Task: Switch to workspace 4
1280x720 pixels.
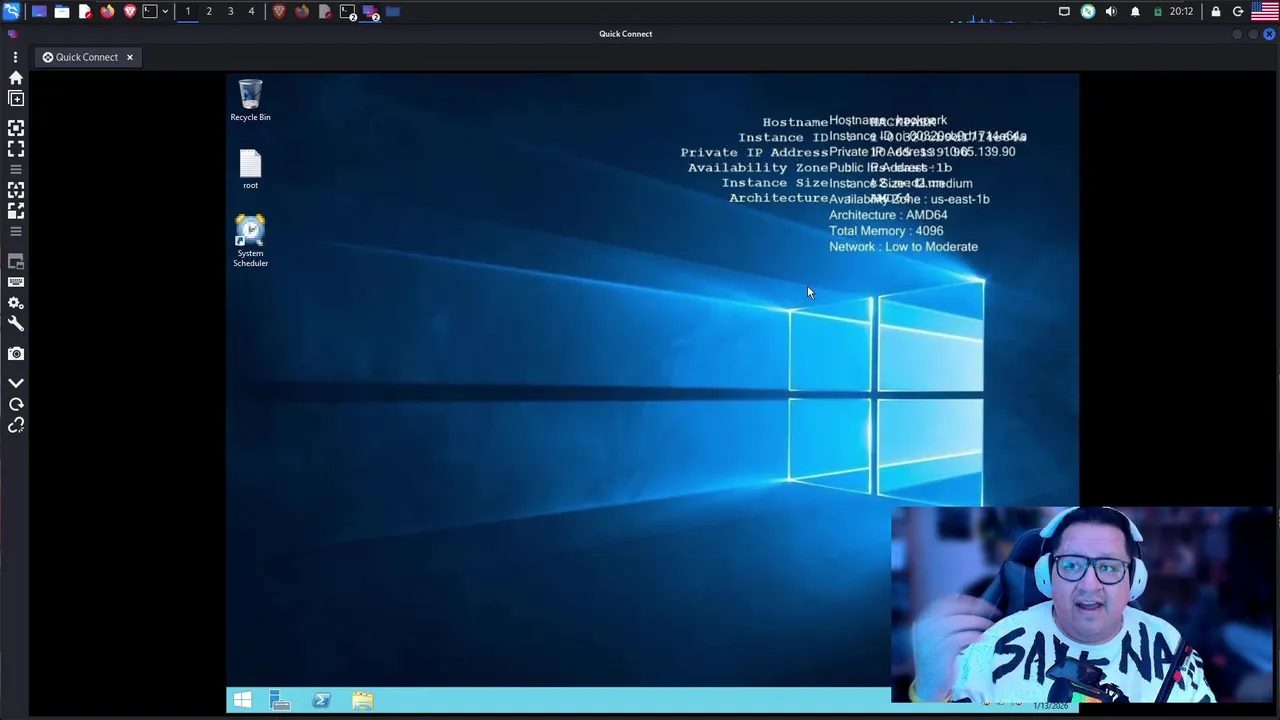Action: [251, 11]
